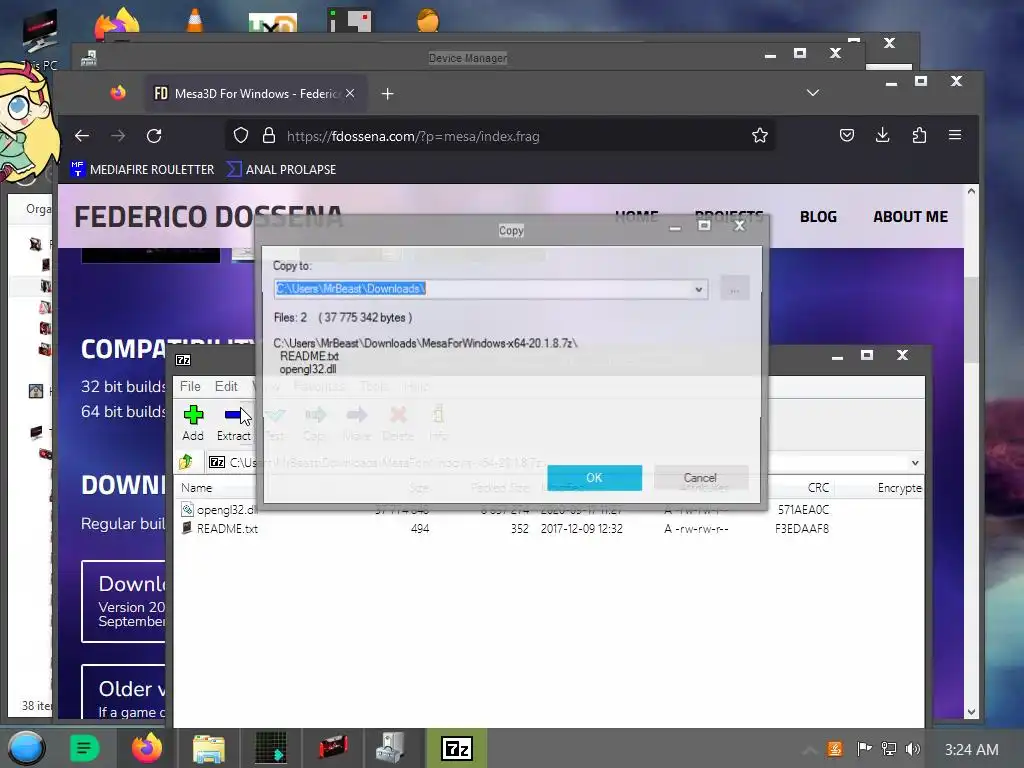Open the File menu in 7-Zip
This screenshot has height=768, width=1024.
(x=190, y=386)
